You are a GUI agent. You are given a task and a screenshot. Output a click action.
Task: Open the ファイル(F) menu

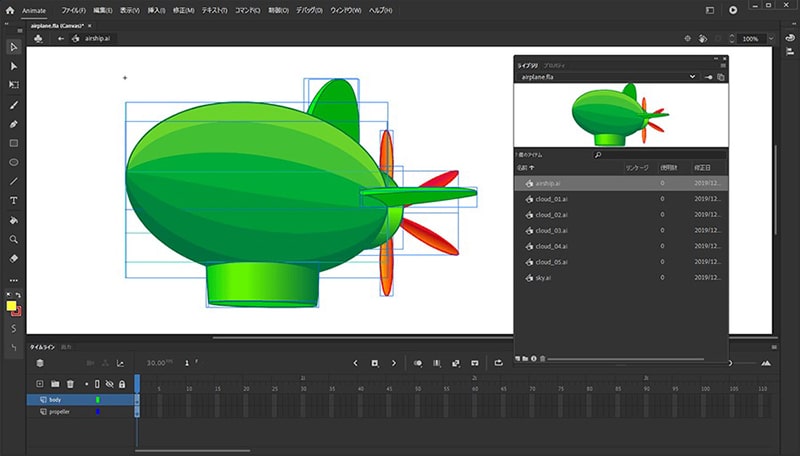[x=73, y=9]
